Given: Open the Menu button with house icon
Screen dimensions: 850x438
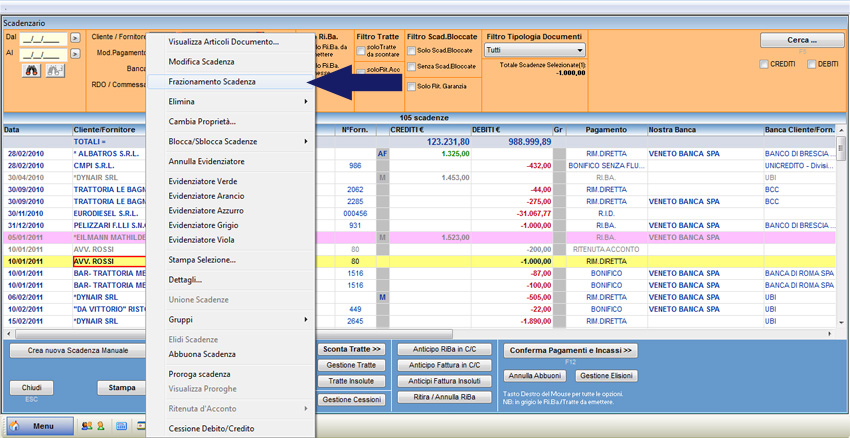Looking at the screenshot, I should coord(38,426).
